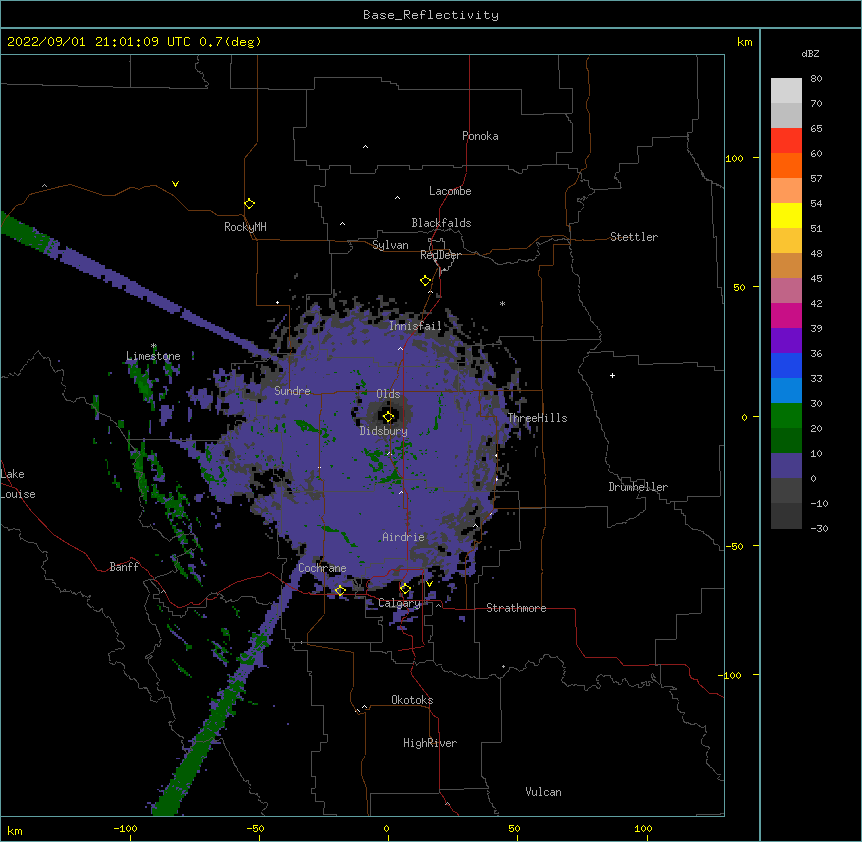Select the magenta 42-39 dBZ legend color
The height and width of the screenshot is (842, 862).
coord(786,315)
